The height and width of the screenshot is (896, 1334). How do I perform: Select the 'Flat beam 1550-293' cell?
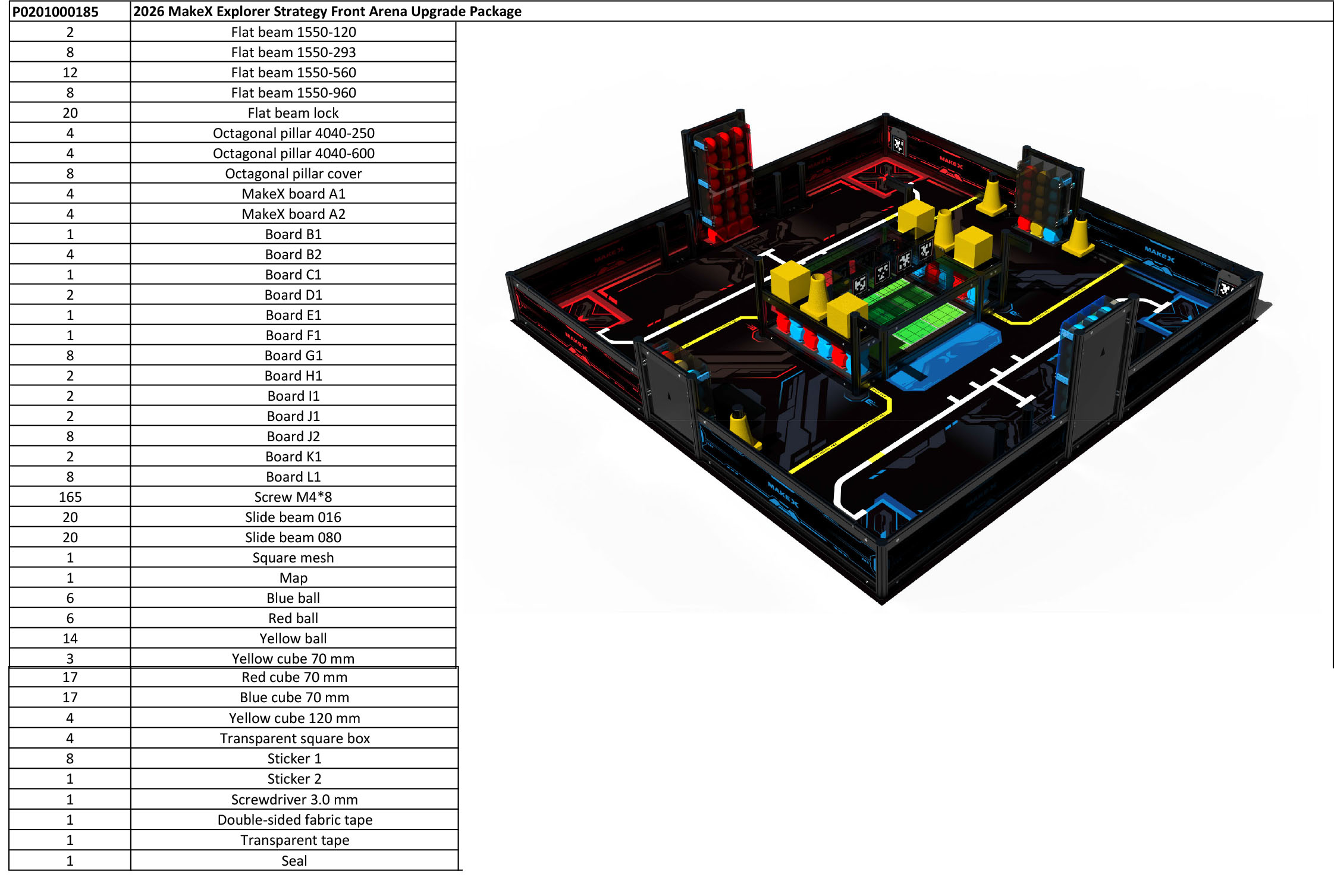coord(293,52)
